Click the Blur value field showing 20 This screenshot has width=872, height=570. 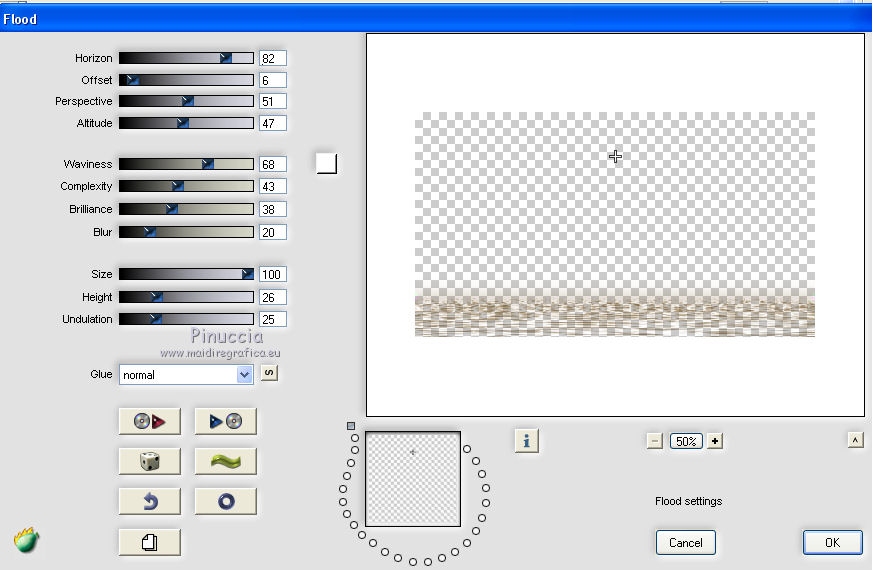point(272,232)
